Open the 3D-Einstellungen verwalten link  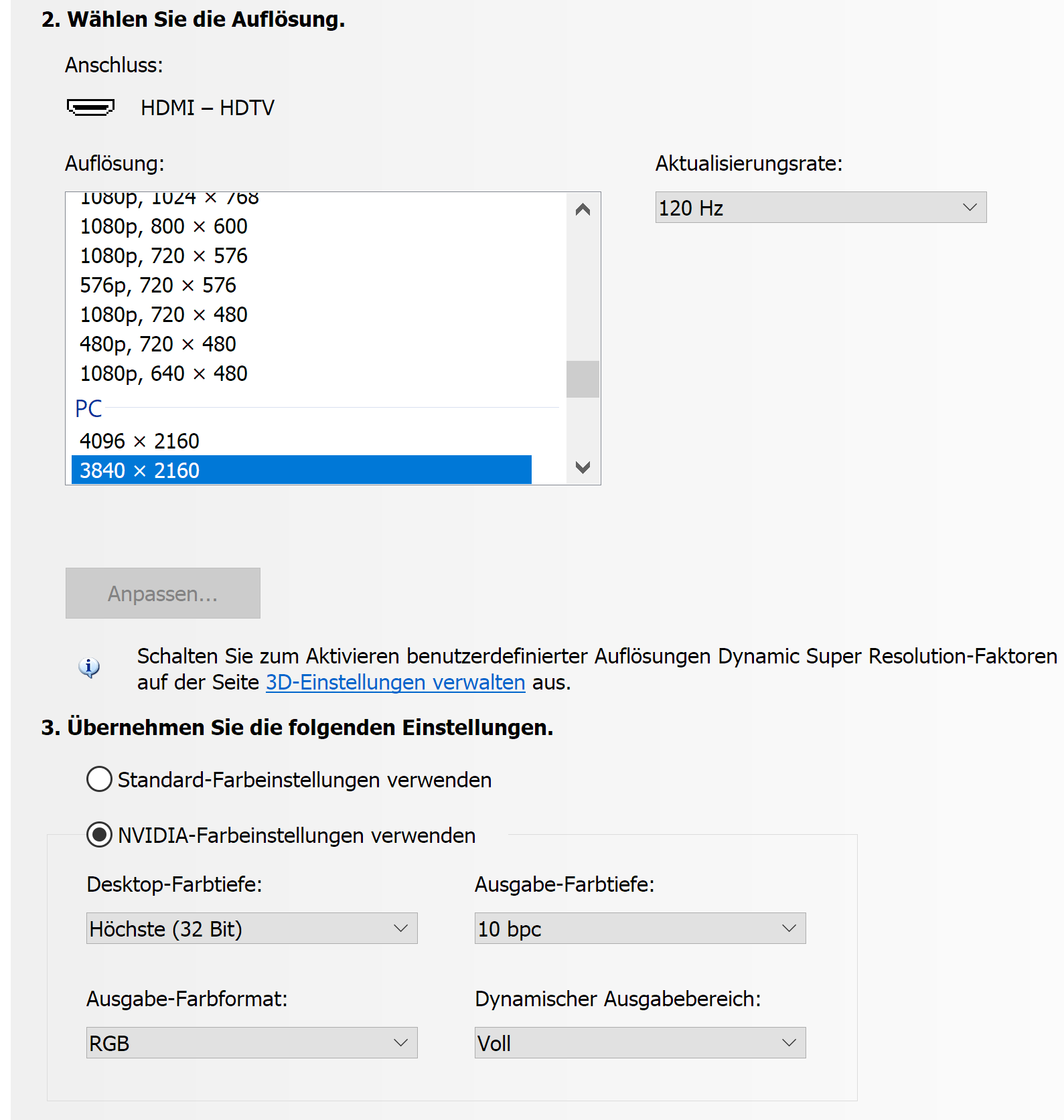point(395,682)
